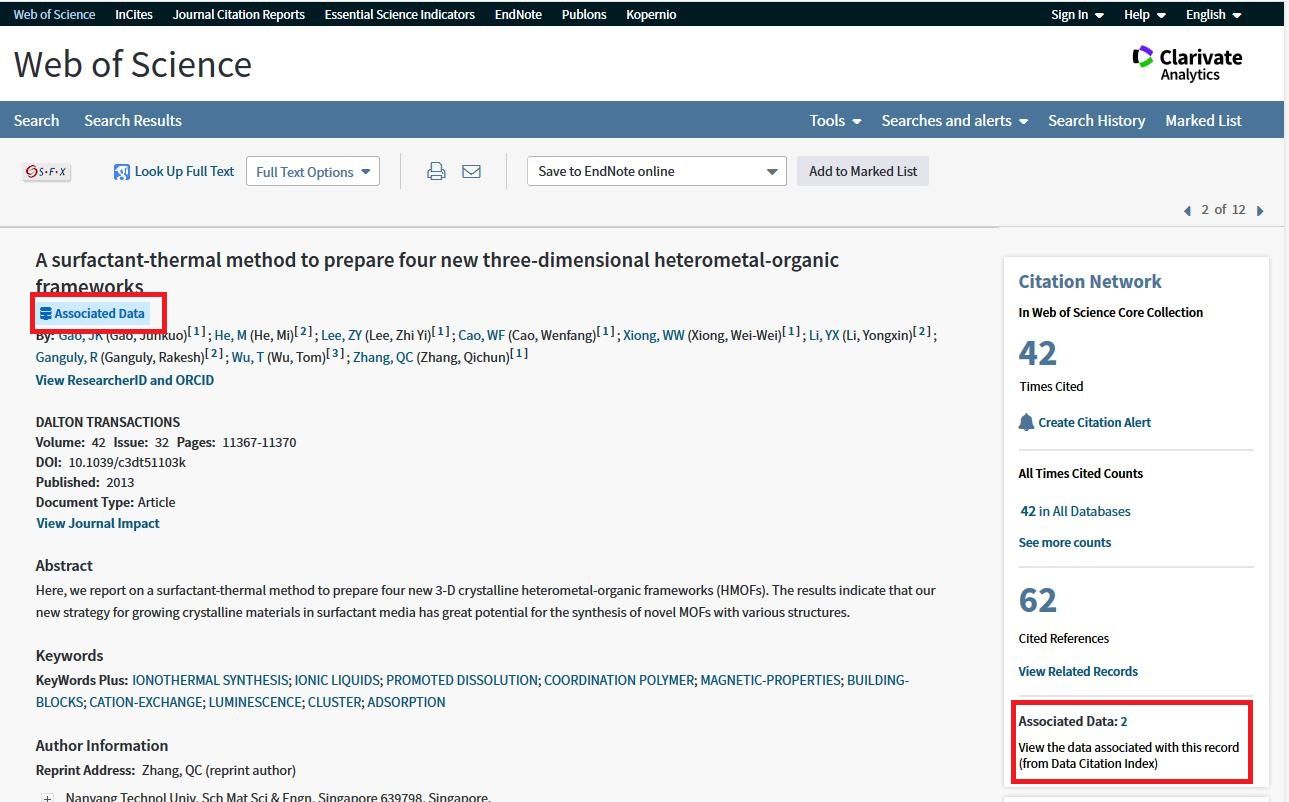Click Add to Marked List button

click(x=863, y=171)
